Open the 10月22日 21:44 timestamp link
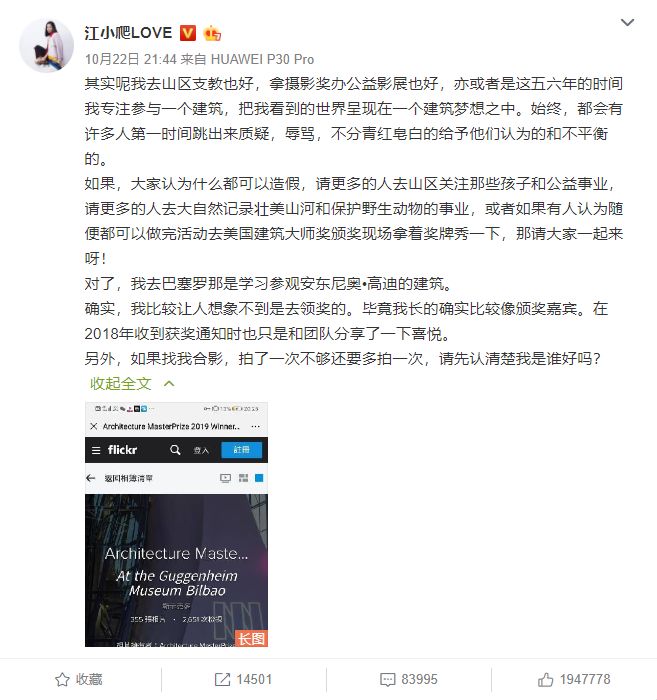The height and width of the screenshot is (700, 657). click(131, 59)
